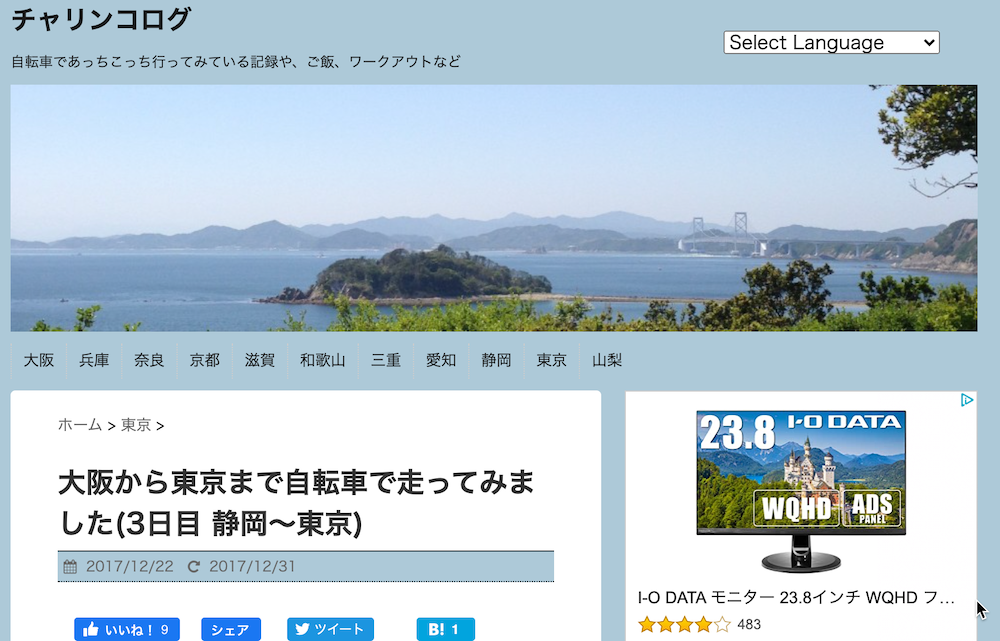Click the Hatena B! bookmark button
The image size is (1000, 641).
(x=446, y=630)
